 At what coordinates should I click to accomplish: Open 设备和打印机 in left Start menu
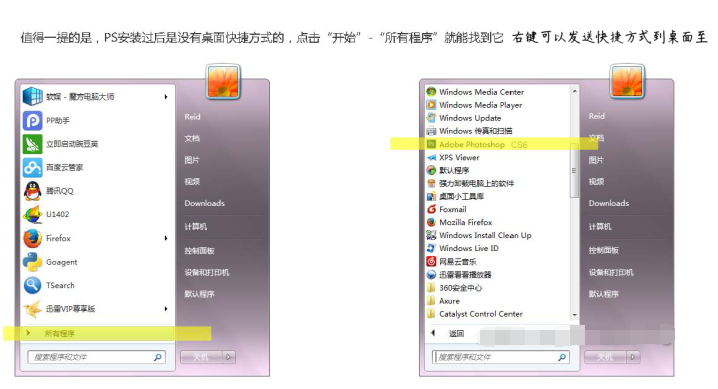207,272
